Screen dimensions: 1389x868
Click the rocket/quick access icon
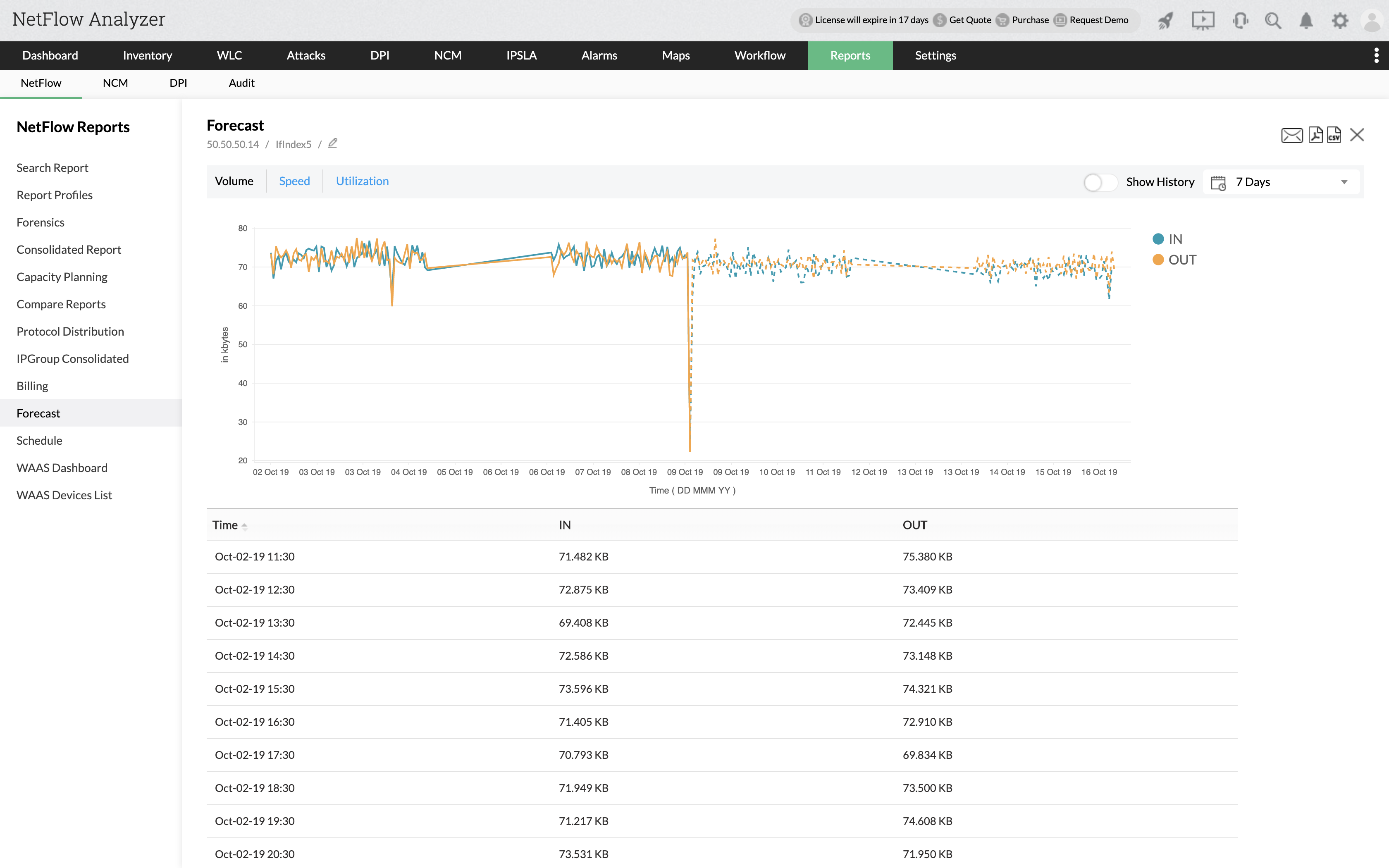(x=1163, y=20)
